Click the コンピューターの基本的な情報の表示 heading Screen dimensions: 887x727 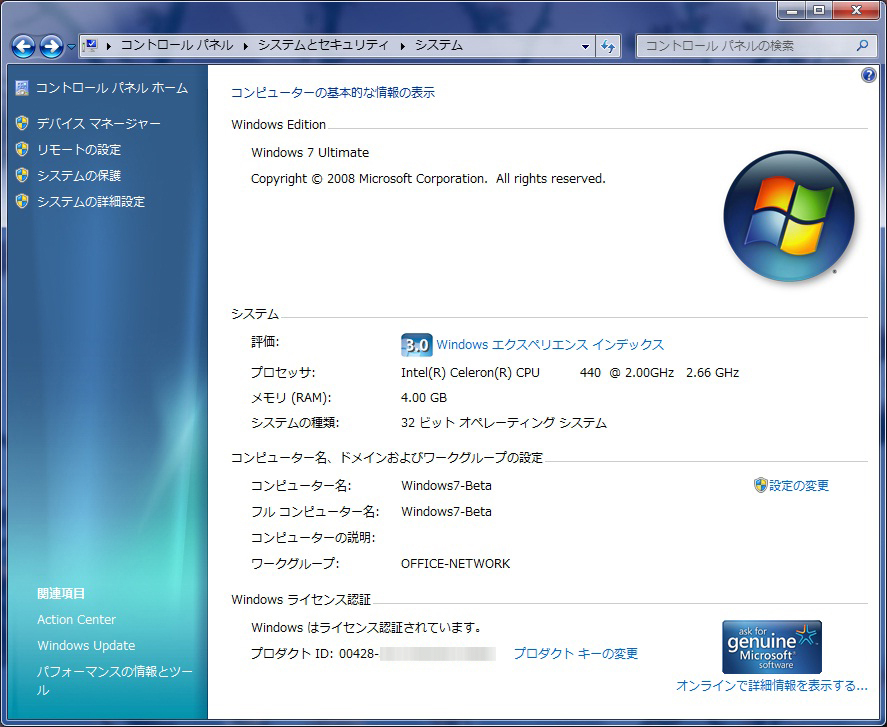click(333, 93)
